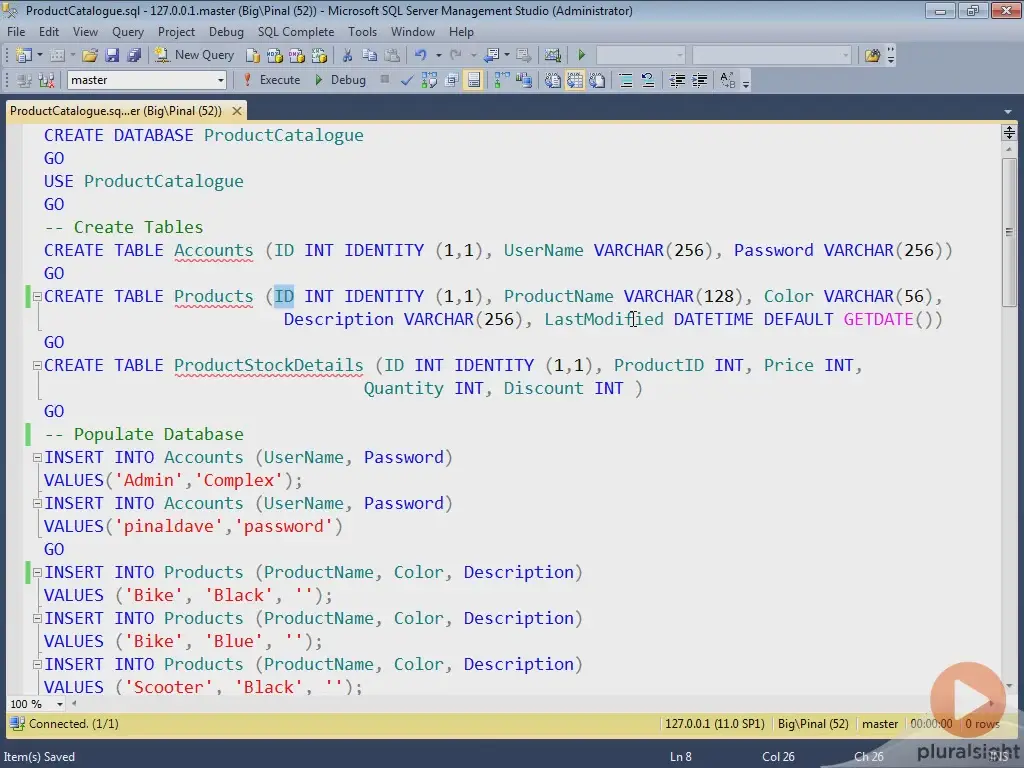Open the SQL Complete menu
The height and width of the screenshot is (768, 1024).
[296, 32]
